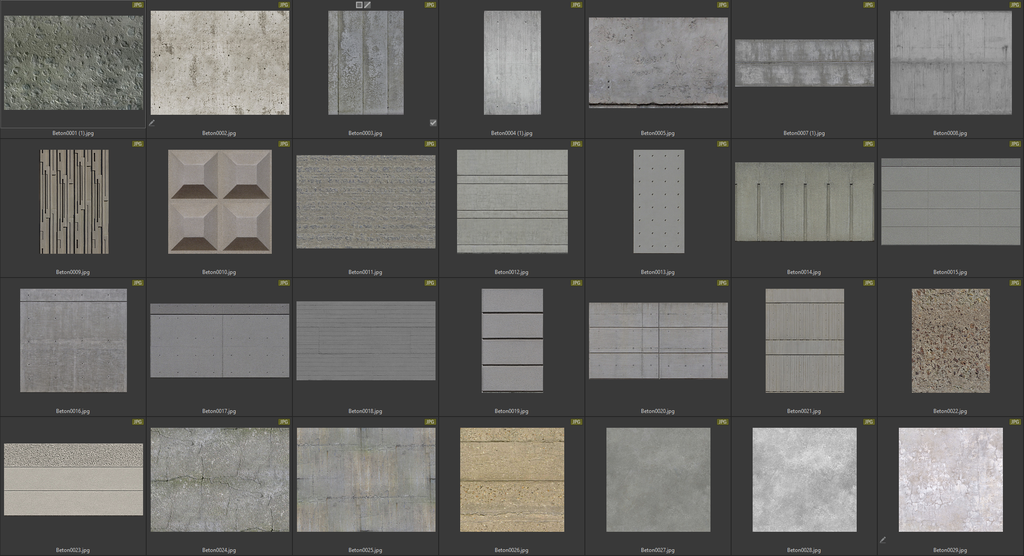The width and height of the screenshot is (1024, 556).
Task: Click the Beton0005.jpg filename label
Action: [x=658, y=133]
